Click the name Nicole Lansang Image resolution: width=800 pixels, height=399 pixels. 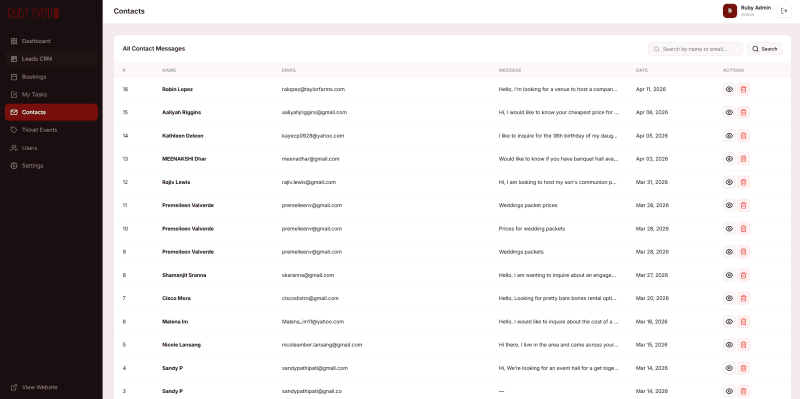coord(182,345)
